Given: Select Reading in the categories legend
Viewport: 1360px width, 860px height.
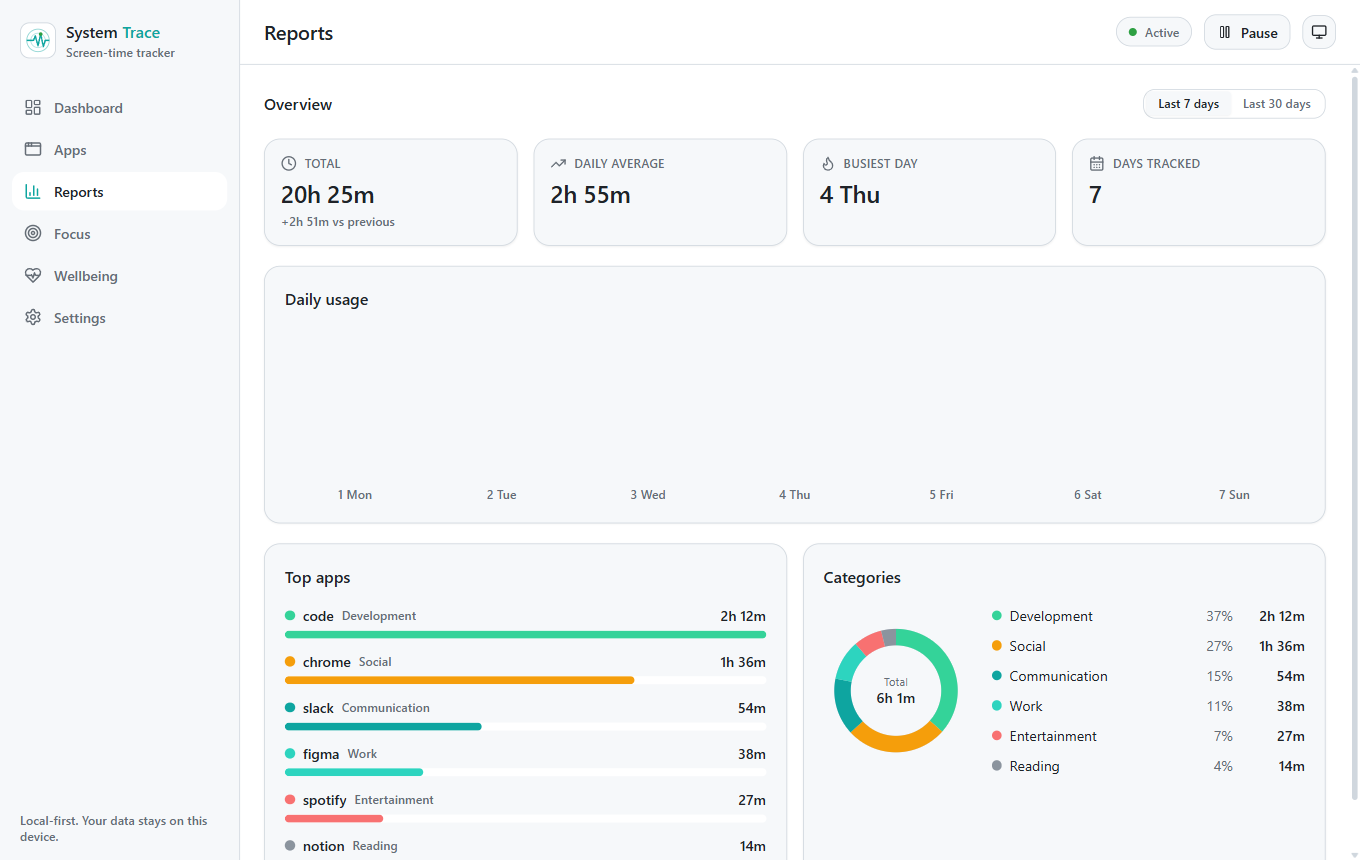Looking at the screenshot, I should pos(1034,766).
